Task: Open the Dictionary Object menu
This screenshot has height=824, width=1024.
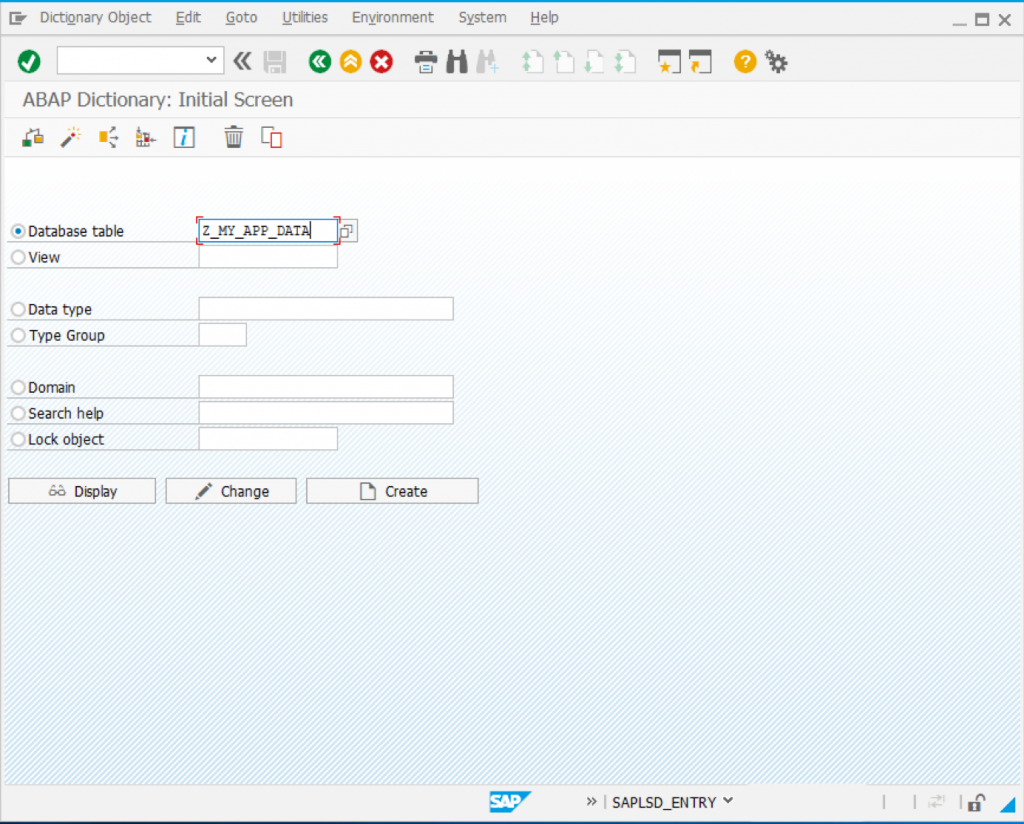Action: click(95, 18)
